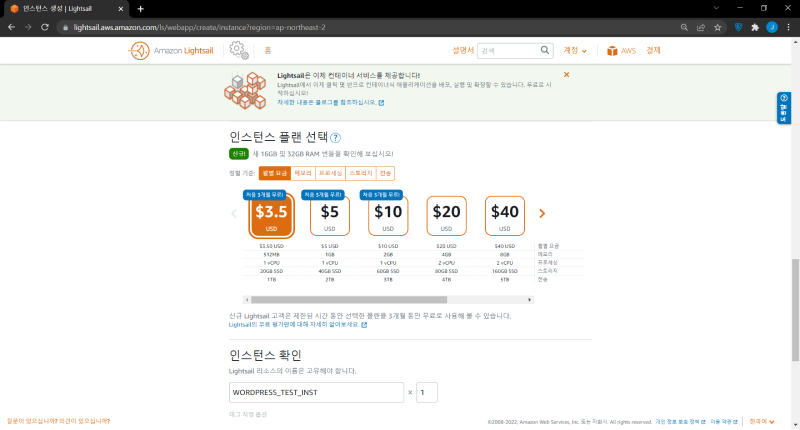
Task: Sort plans by processing (프로세싱) tab
Action: pyautogui.click(x=331, y=173)
